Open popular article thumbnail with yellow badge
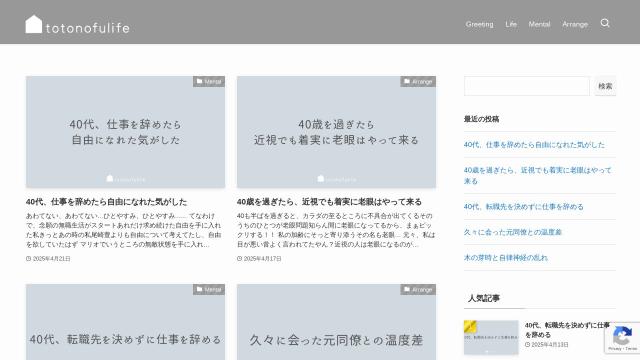 click(x=491, y=338)
